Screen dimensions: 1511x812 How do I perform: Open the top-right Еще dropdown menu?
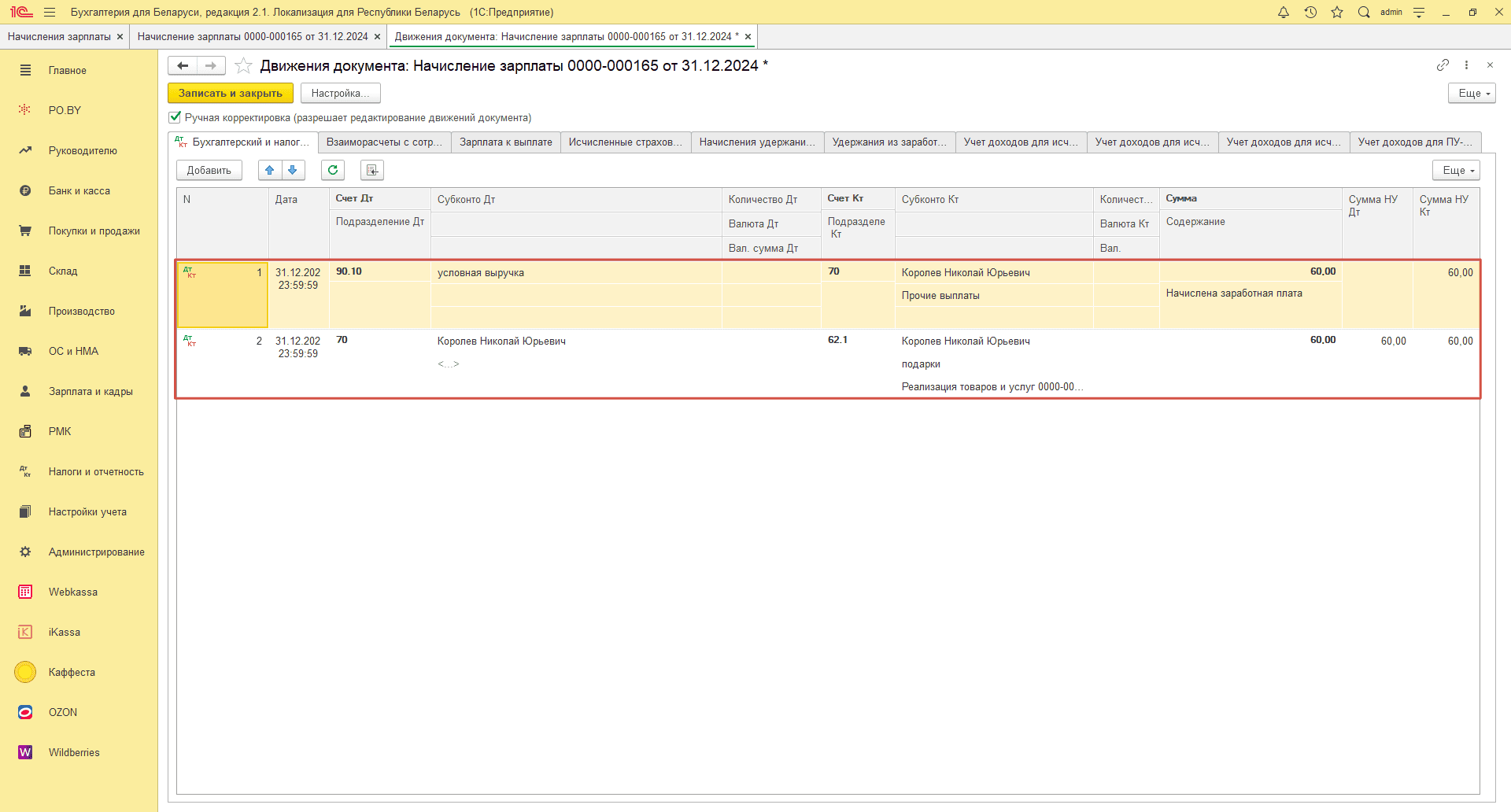(x=1471, y=94)
